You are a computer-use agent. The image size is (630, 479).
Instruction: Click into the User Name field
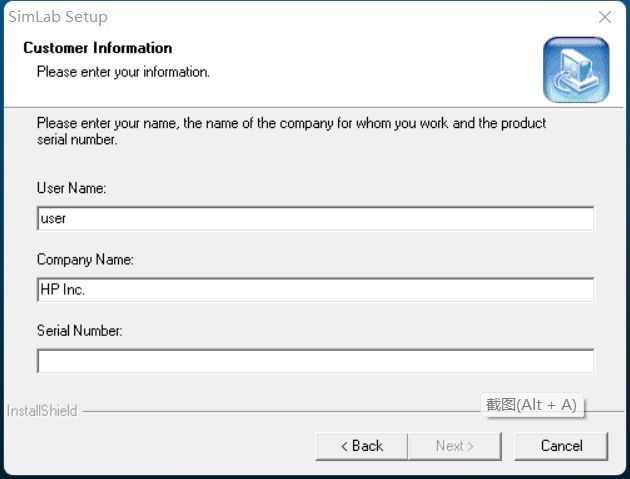pyautogui.click(x=315, y=218)
